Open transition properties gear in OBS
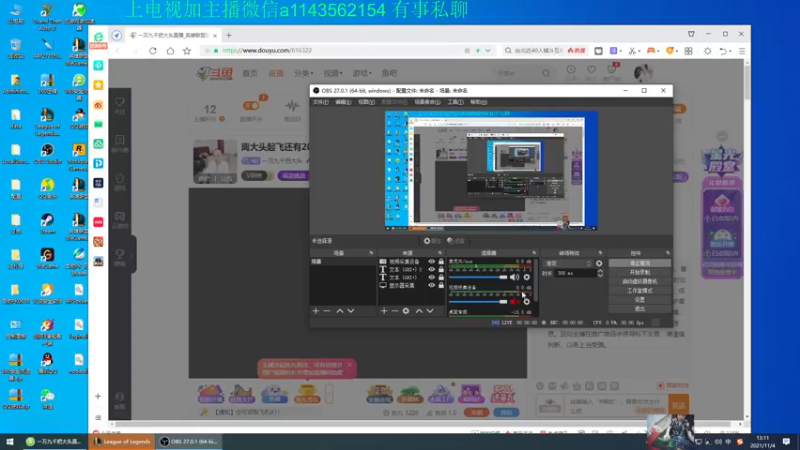Screen dimensions: 800x450 point(599,263)
